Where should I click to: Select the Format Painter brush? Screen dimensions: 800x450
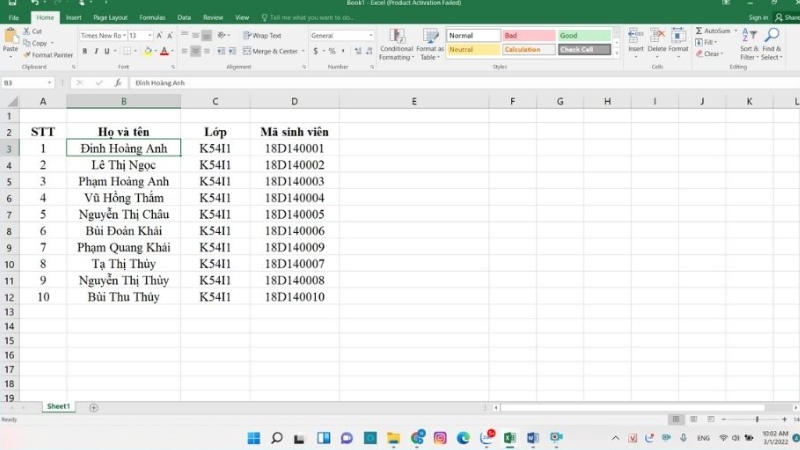(27, 55)
